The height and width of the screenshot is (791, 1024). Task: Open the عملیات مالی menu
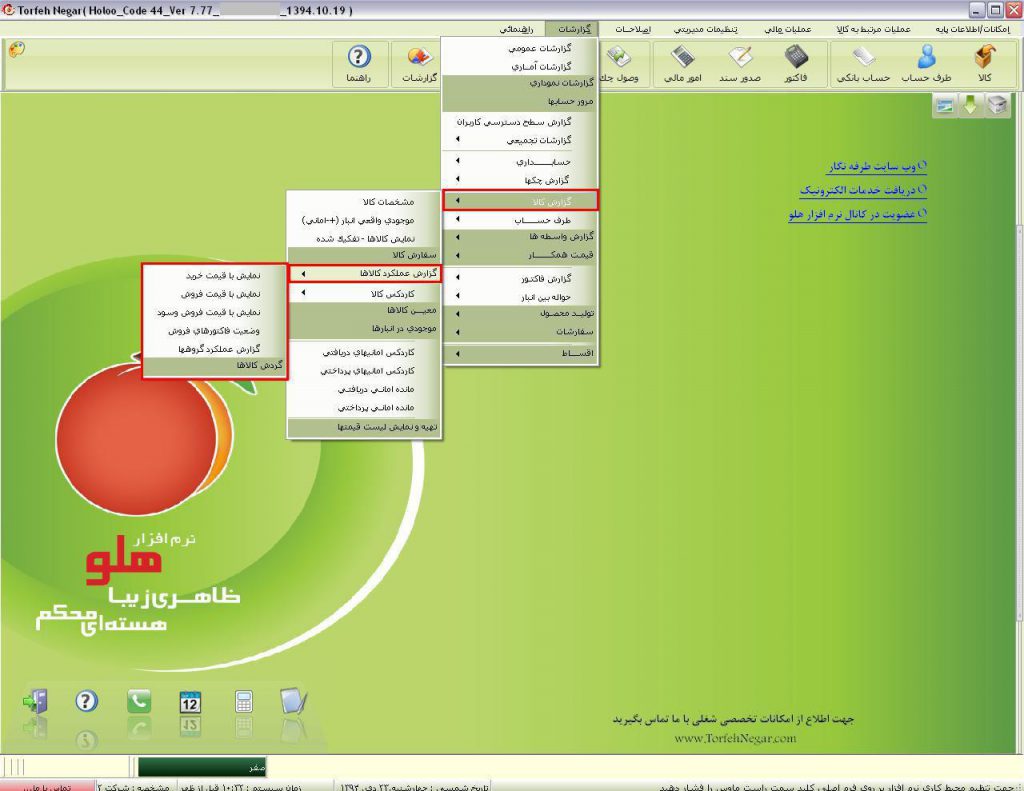coord(788,29)
